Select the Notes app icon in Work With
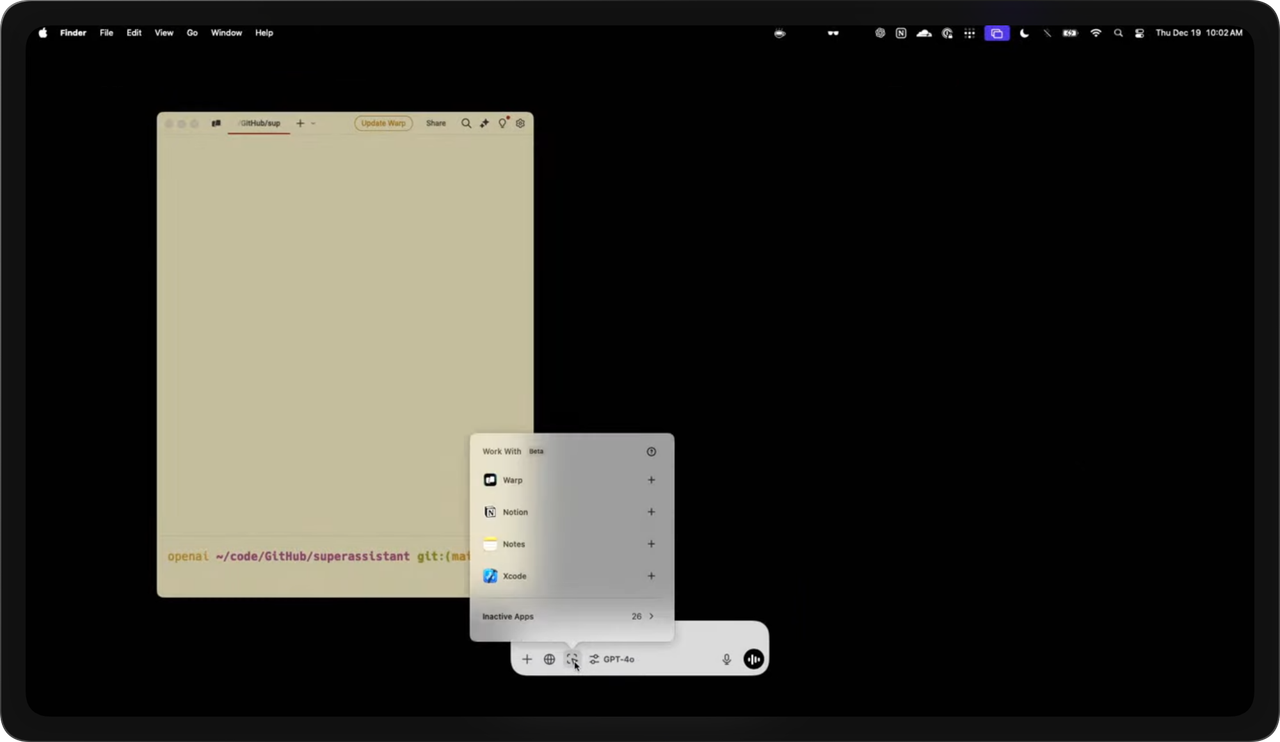Image resolution: width=1280 pixels, height=742 pixels. (490, 544)
